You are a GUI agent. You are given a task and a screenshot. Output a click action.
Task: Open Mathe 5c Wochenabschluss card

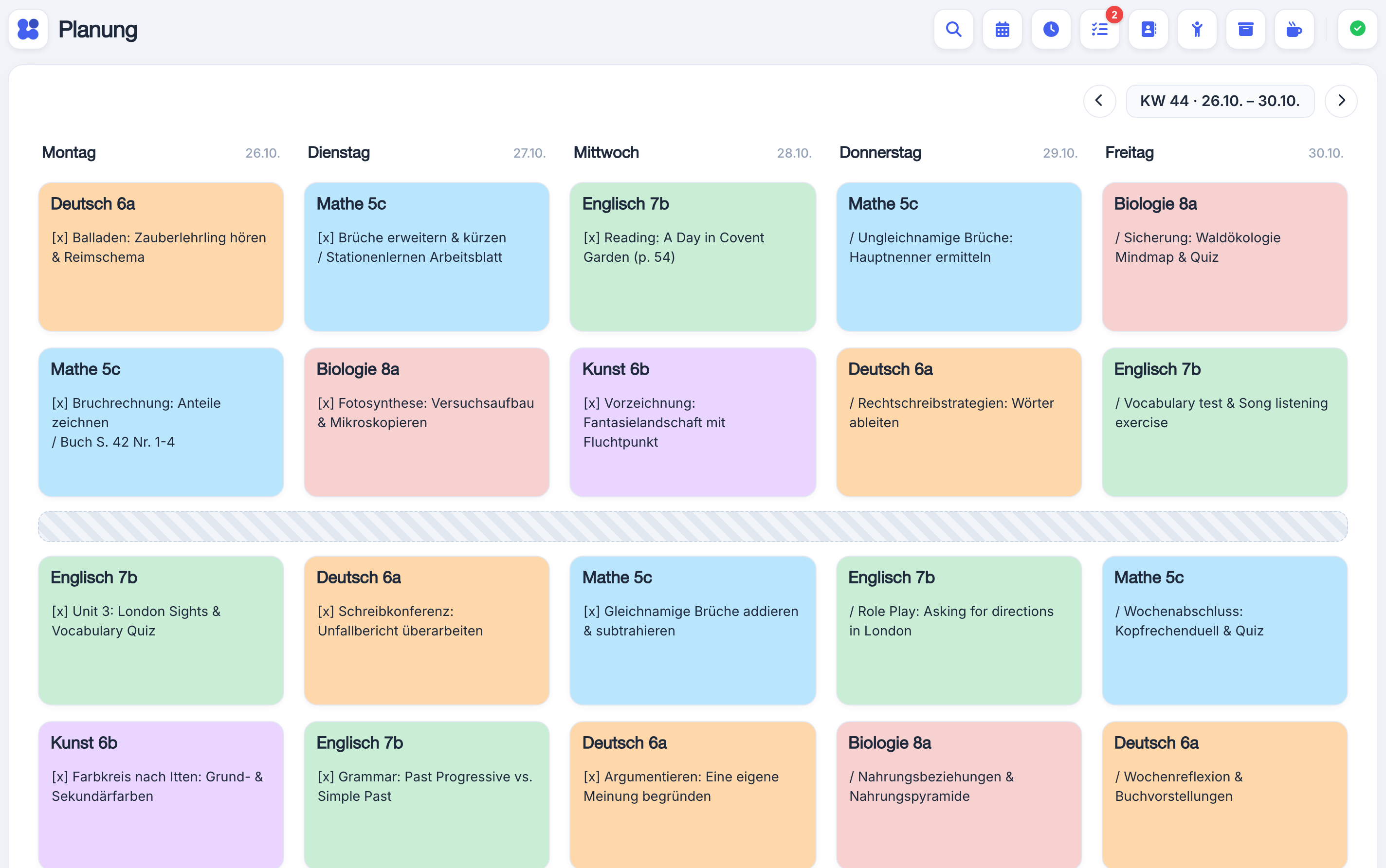click(1224, 631)
